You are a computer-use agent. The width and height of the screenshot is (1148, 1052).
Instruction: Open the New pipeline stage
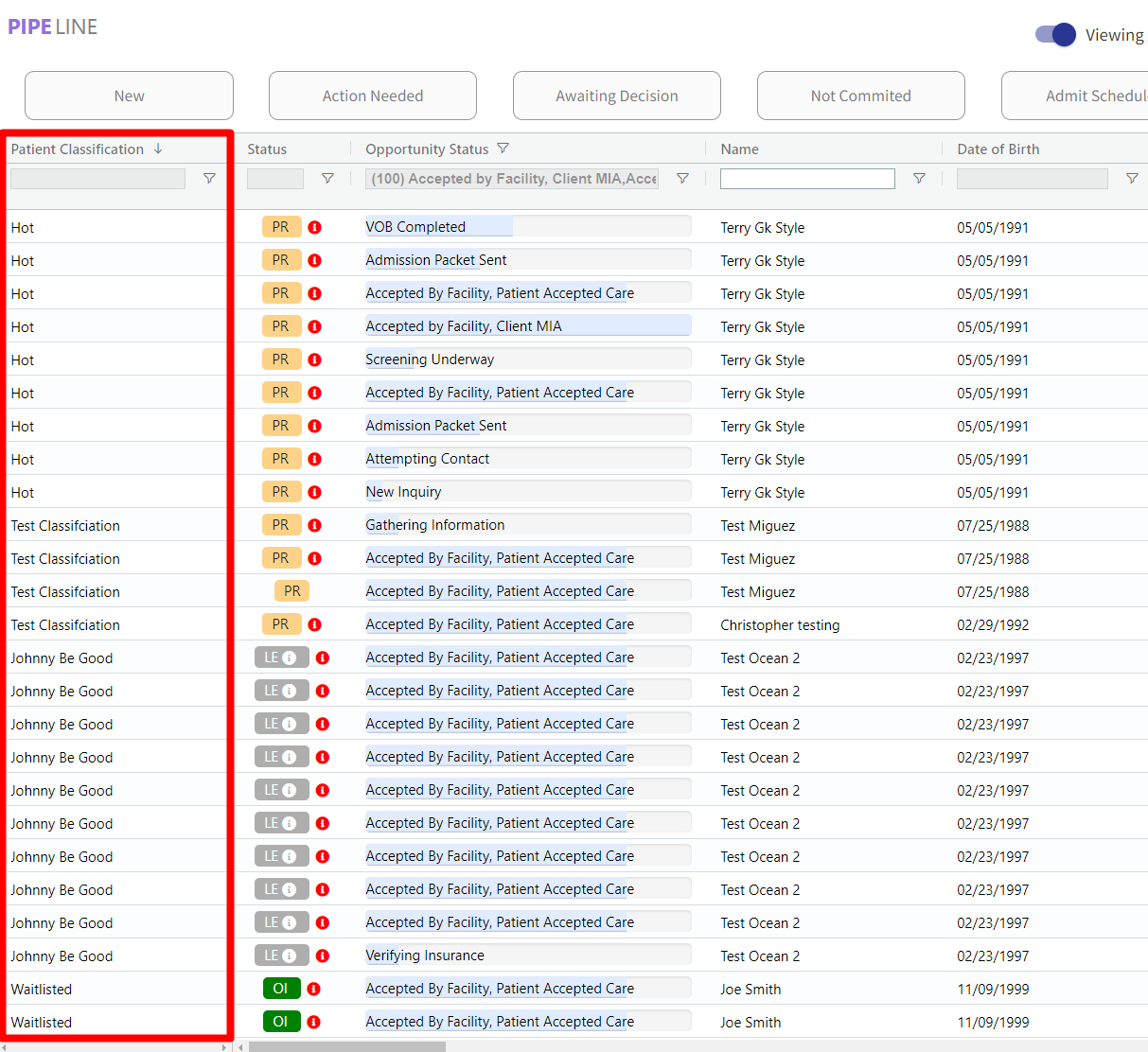tap(129, 96)
